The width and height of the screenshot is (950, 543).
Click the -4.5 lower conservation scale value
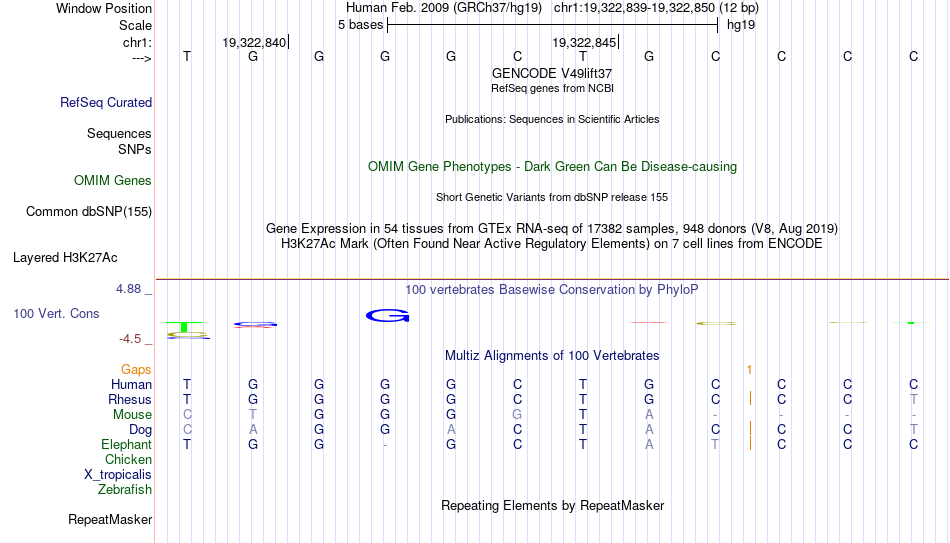pyautogui.click(x=130, y=339)
